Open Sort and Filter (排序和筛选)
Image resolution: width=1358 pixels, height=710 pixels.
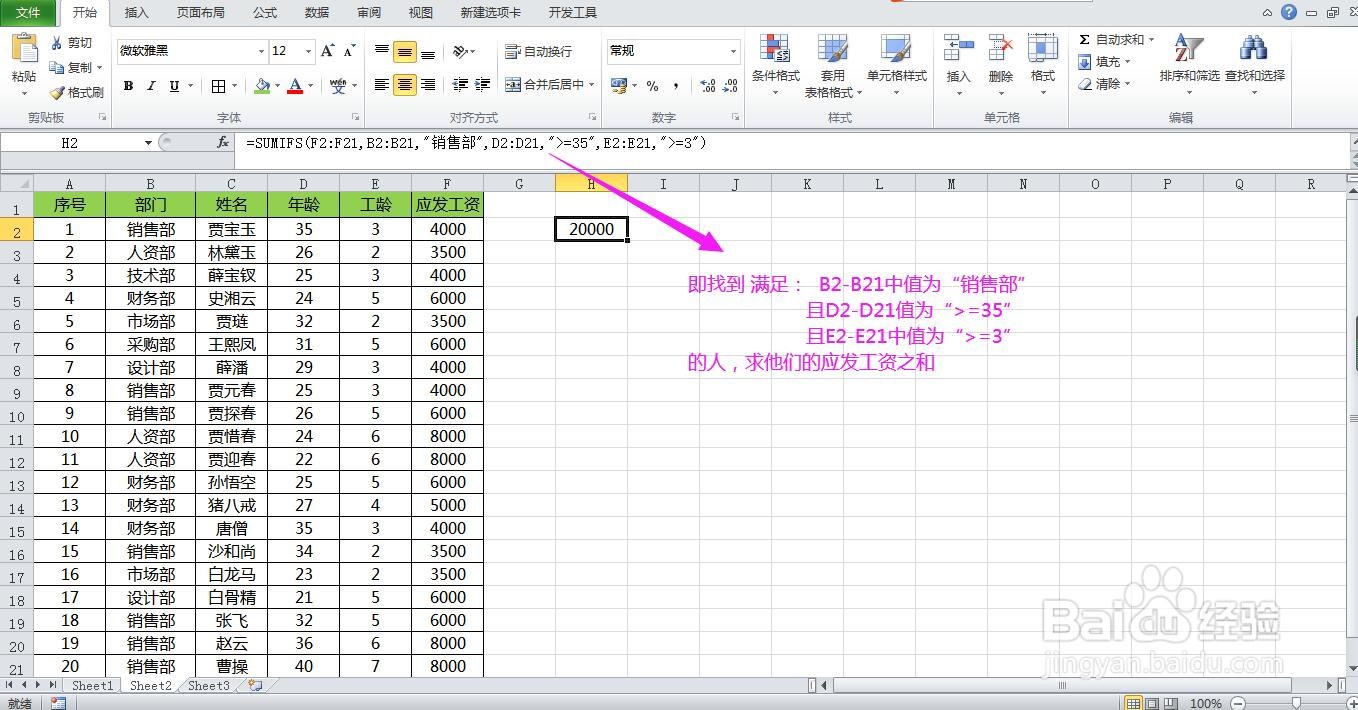point(1189,64)
